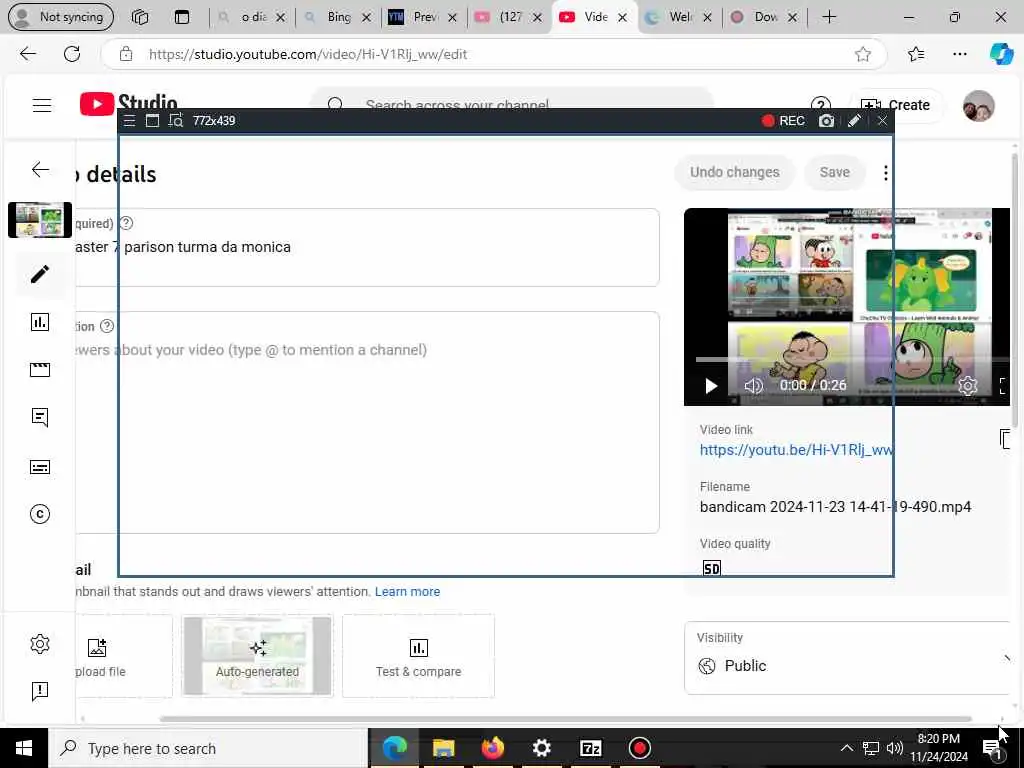Click the Type here to search box
Screen dimensions: 1024x768
click(x=208, y=748)
